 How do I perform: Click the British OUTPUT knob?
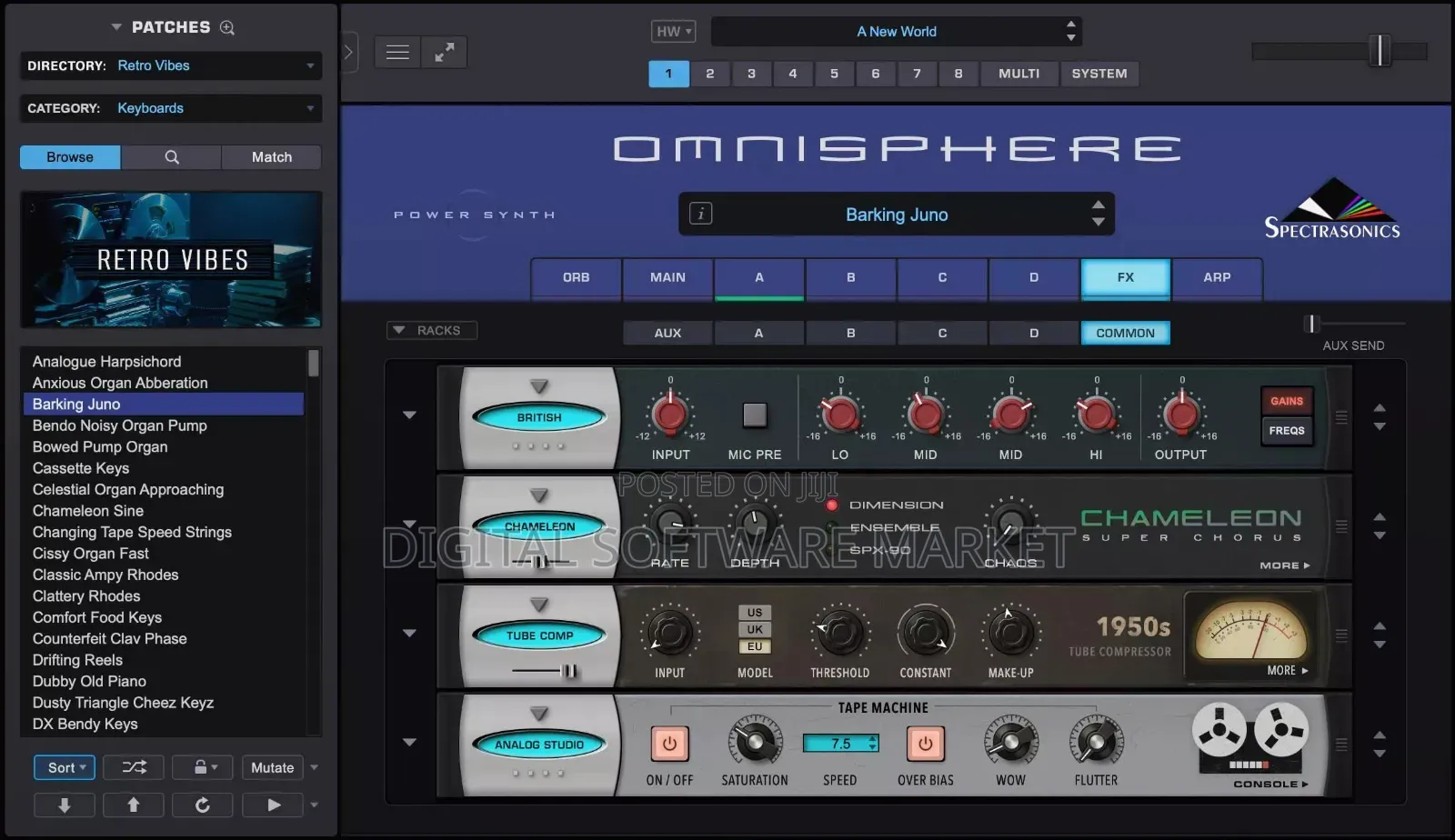coord(1181,415)
